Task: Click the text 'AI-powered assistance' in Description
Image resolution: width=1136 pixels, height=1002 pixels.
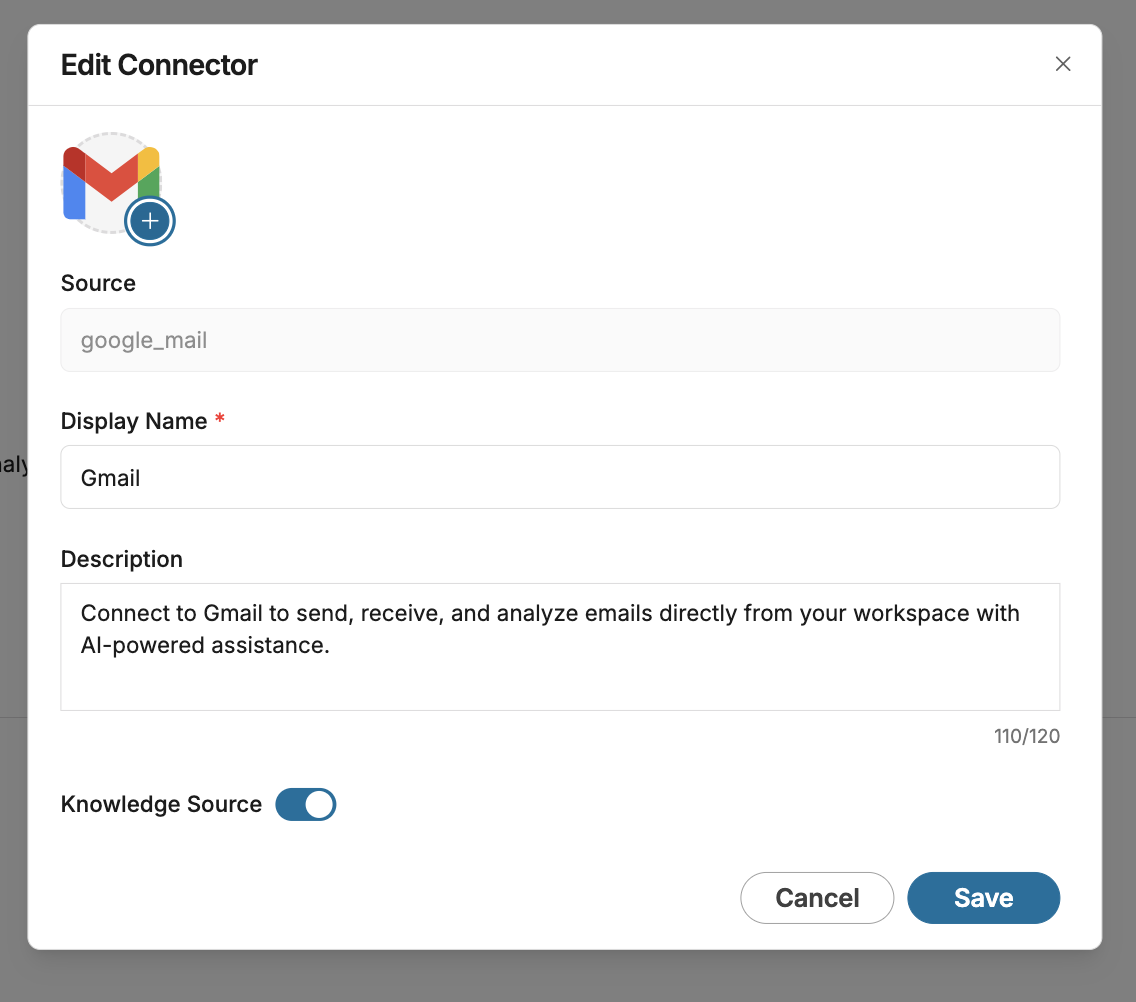Action: (205, 646)
